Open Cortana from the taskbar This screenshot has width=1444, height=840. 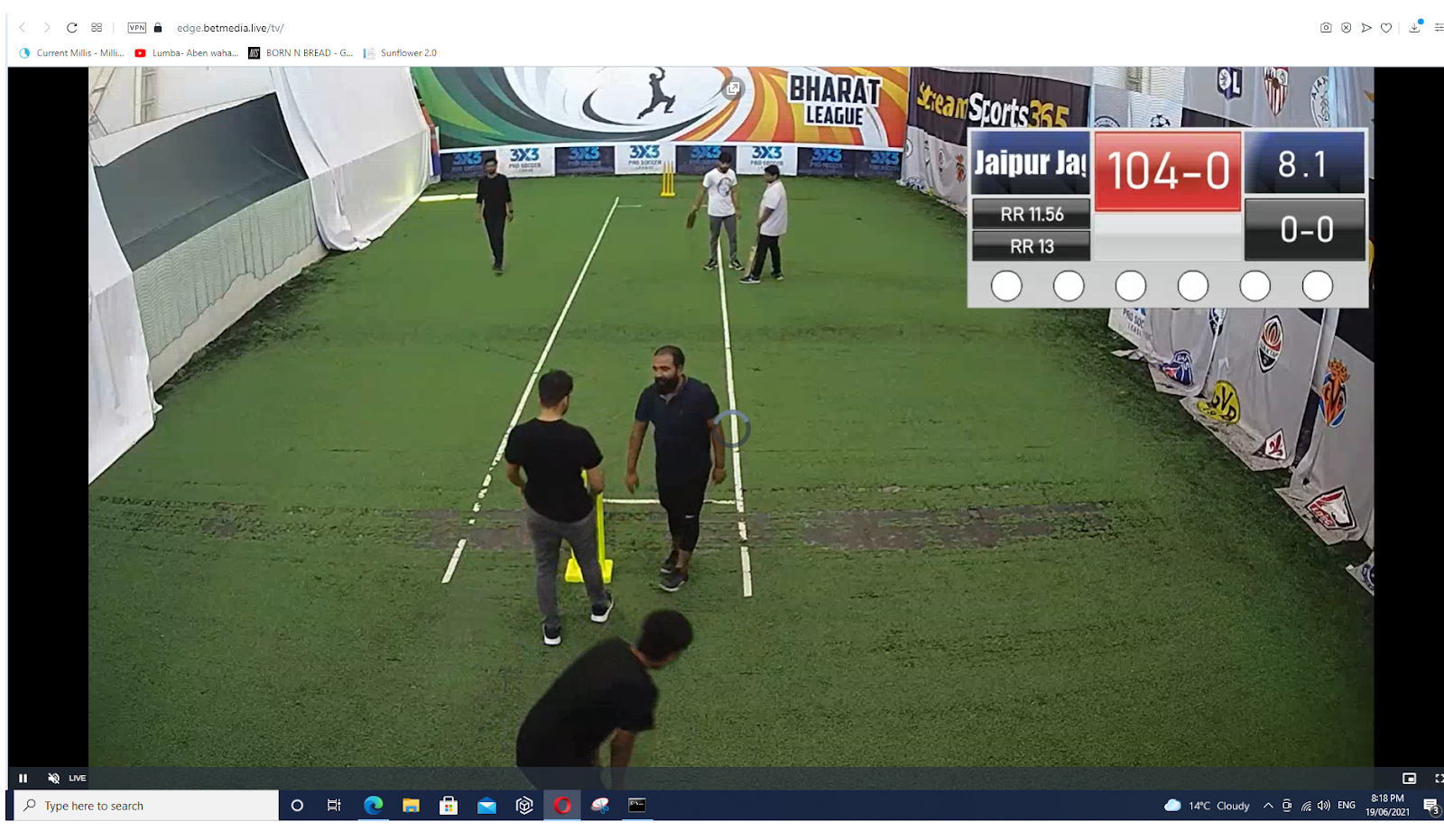[297, 806]
